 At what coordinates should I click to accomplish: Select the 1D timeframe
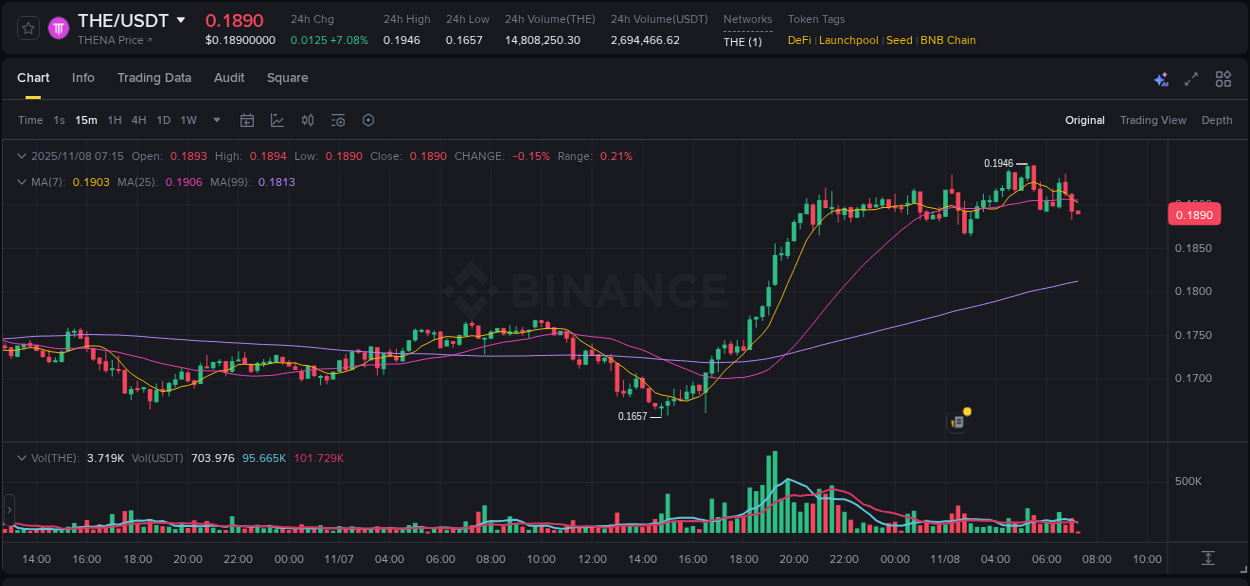163,120
